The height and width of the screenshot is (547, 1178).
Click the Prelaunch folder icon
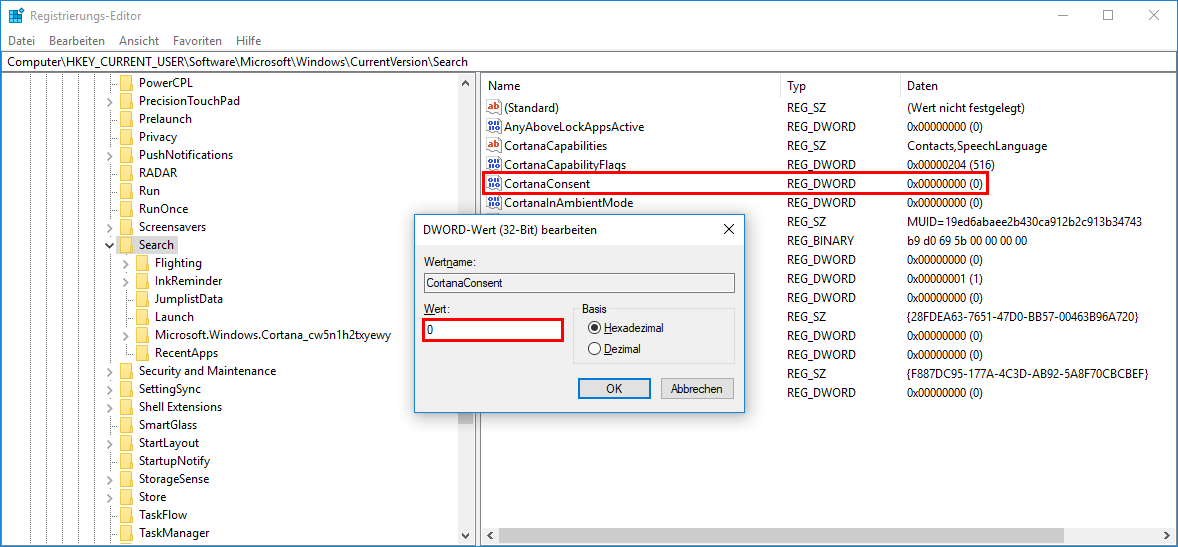[126, 119]
